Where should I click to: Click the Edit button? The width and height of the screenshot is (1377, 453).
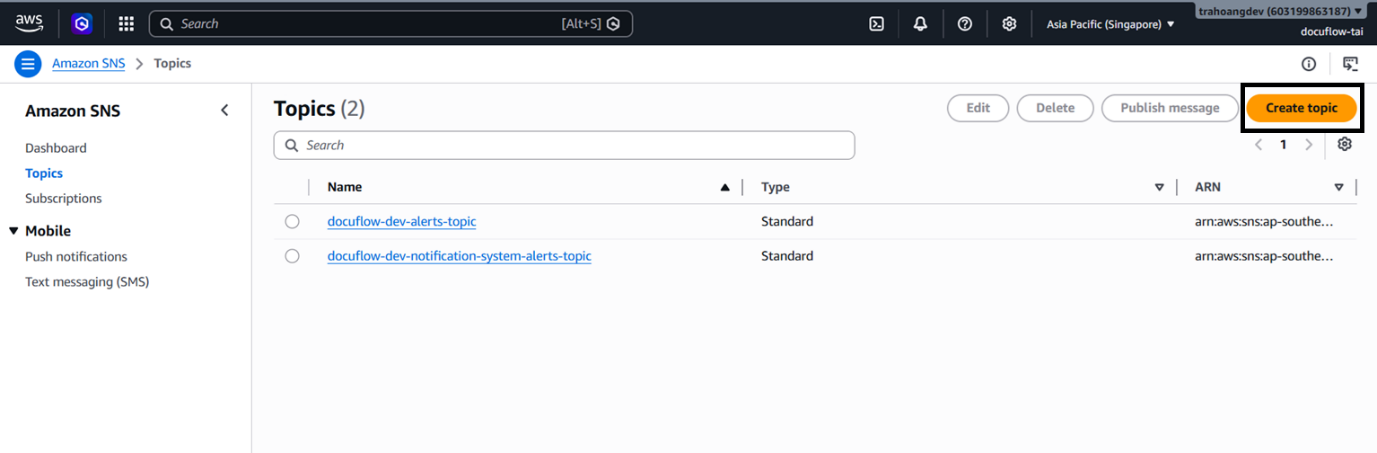click(978, 108)
